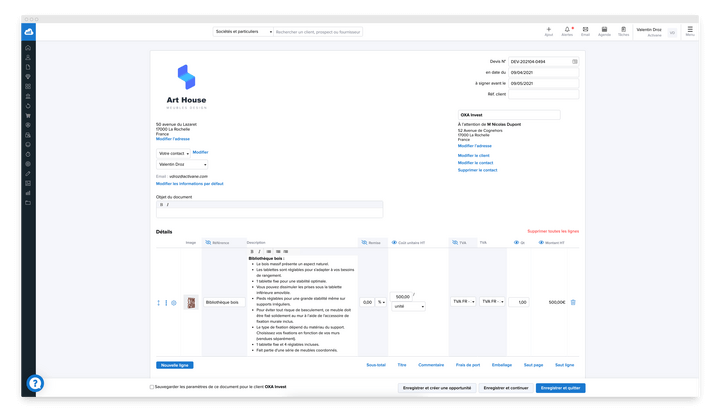Toggle visibility of the Remise column
Screen dimensions: 720x412
[x=364, y=243]
